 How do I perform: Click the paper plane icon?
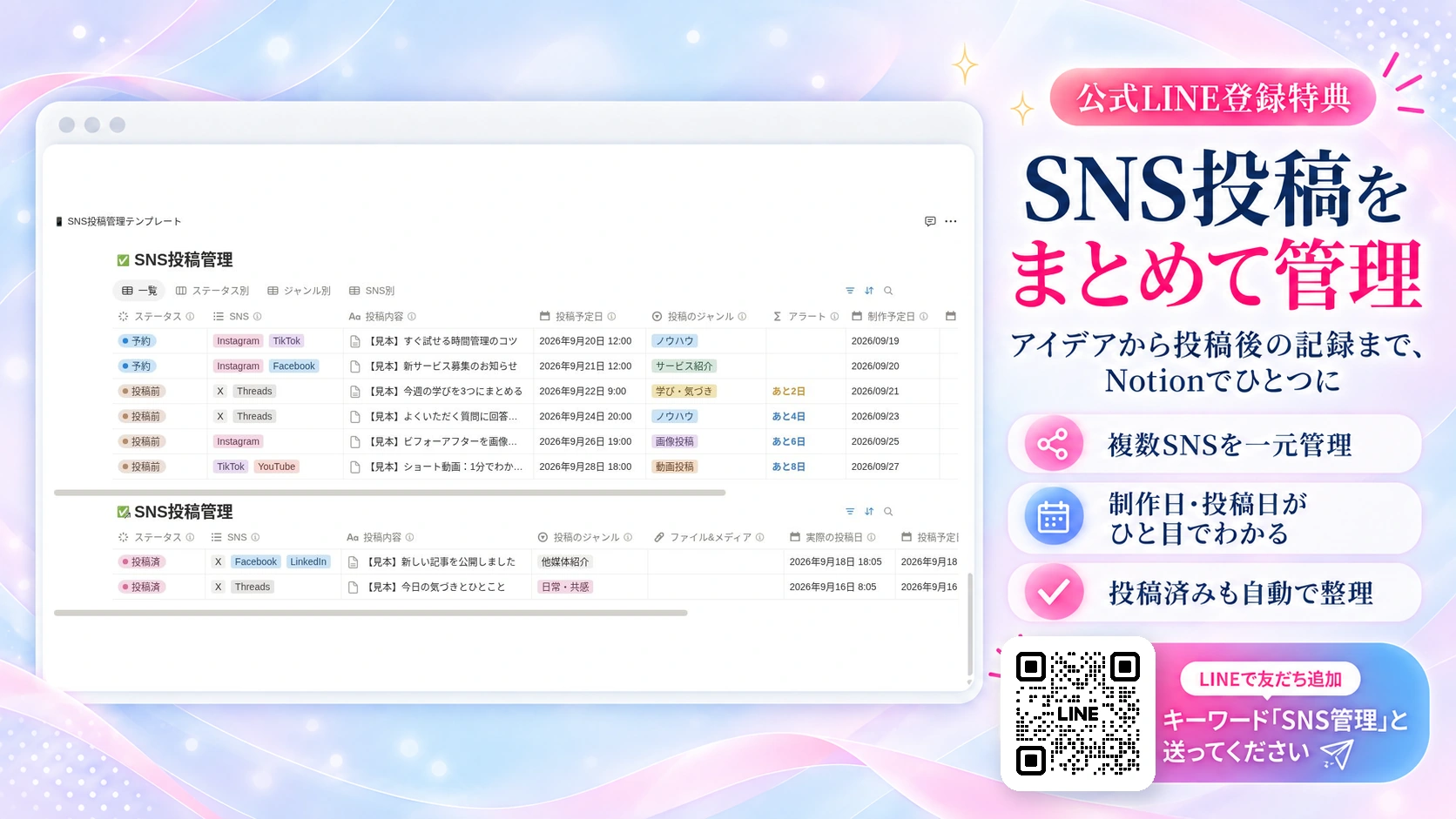[x=1338, y=754]
